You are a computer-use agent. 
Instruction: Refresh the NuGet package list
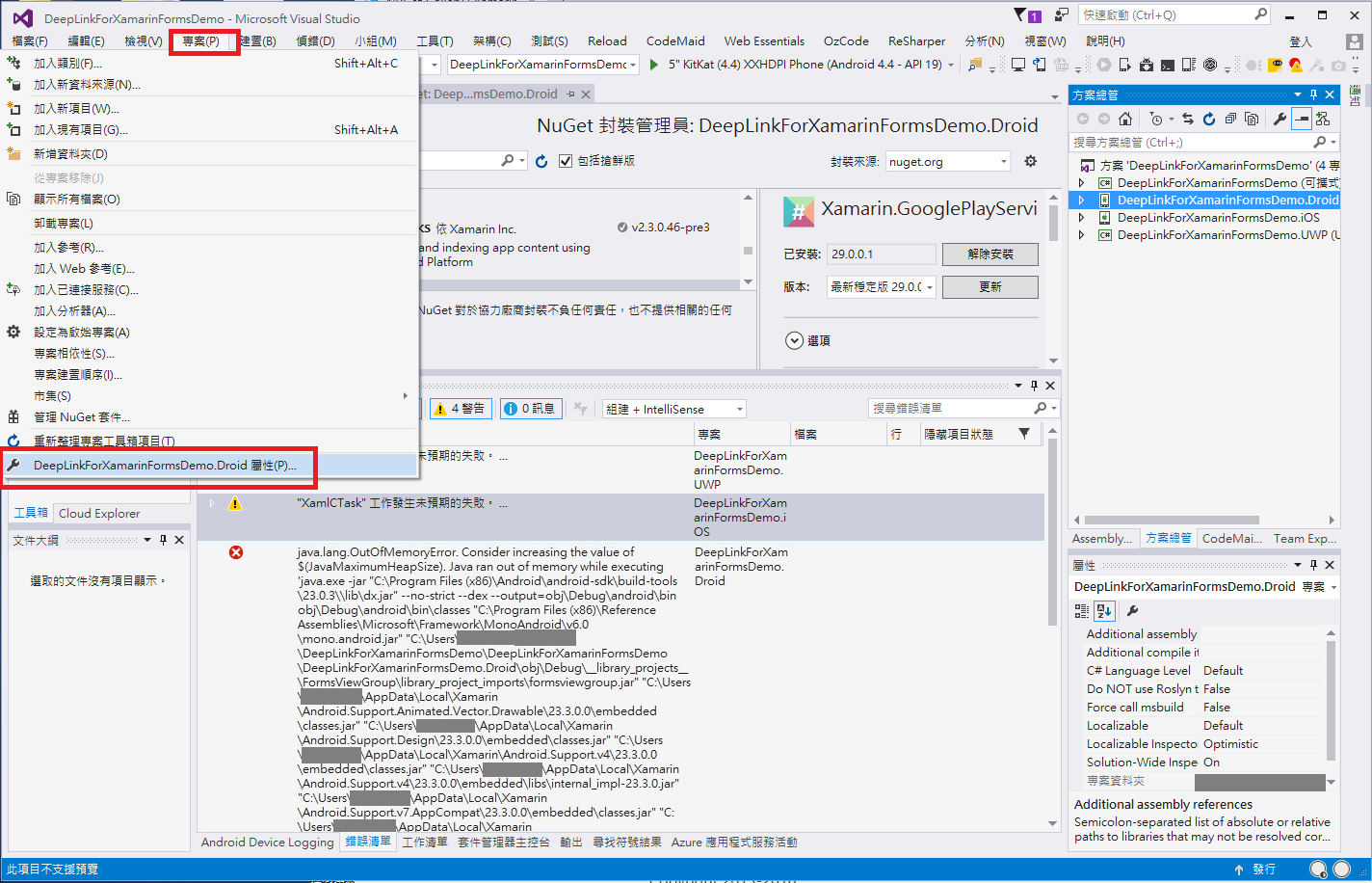coord(541,161)
